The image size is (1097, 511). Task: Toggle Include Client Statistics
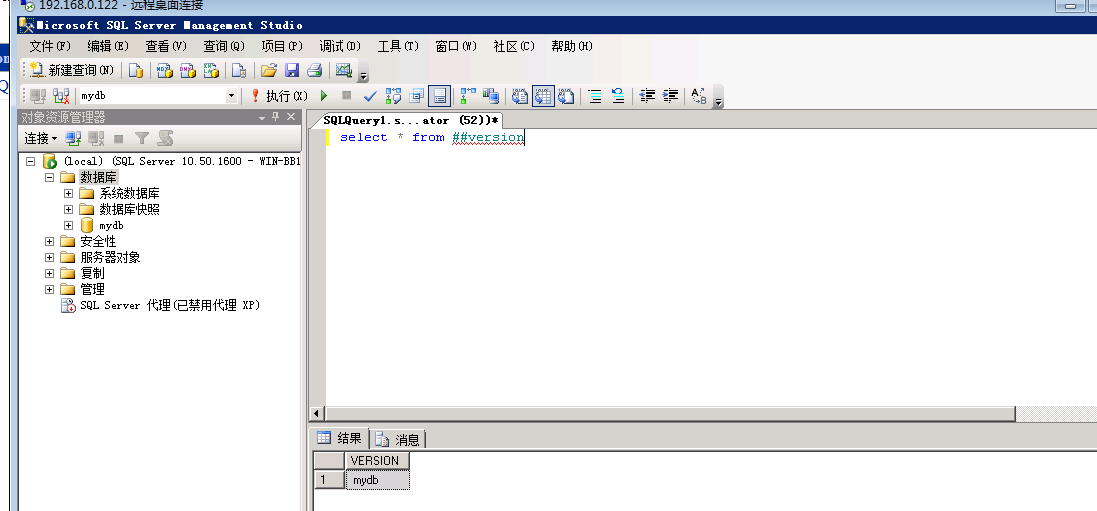click(x=491, y=96)
